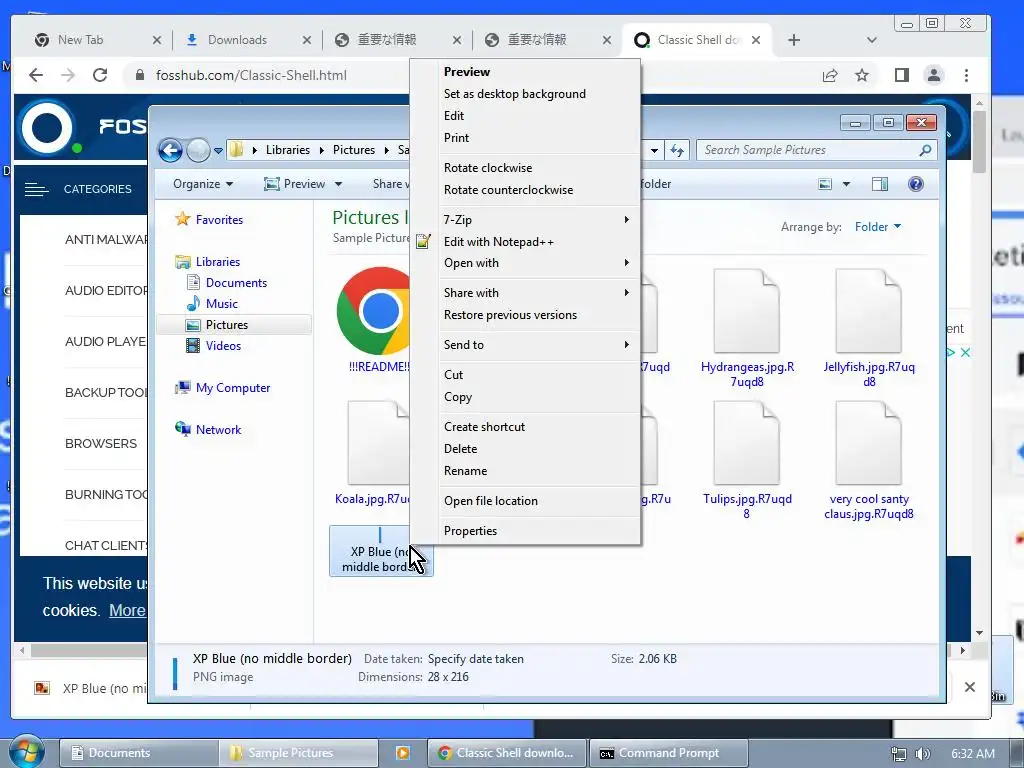Open Command Prompt from taskbar
Screen dimensions: 1024x768
tap(668, 753)
